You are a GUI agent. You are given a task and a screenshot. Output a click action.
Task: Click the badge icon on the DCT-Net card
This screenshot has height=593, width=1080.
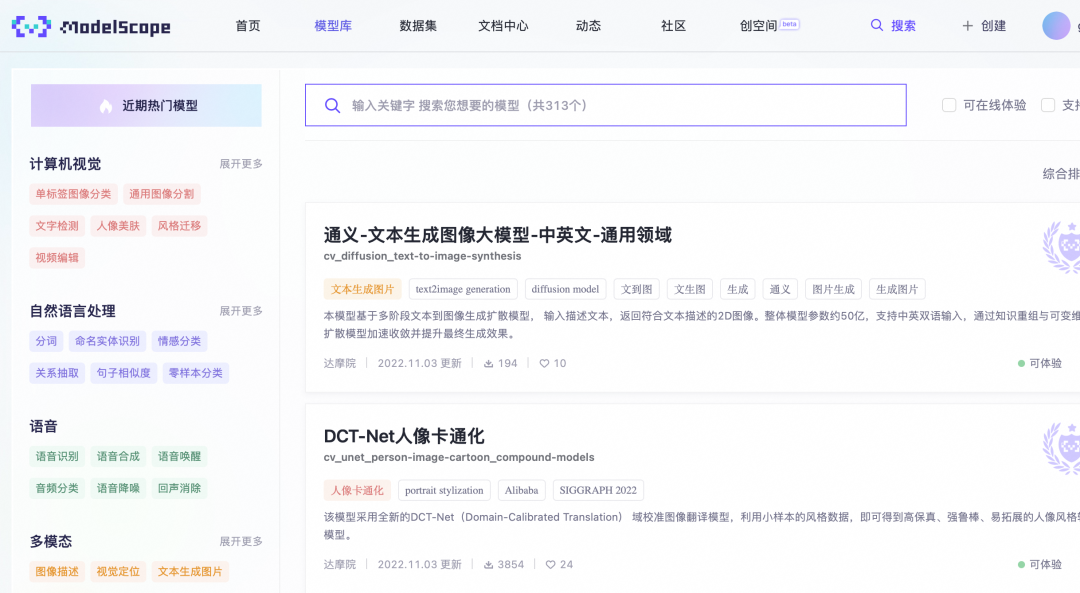coord(1061,448)
